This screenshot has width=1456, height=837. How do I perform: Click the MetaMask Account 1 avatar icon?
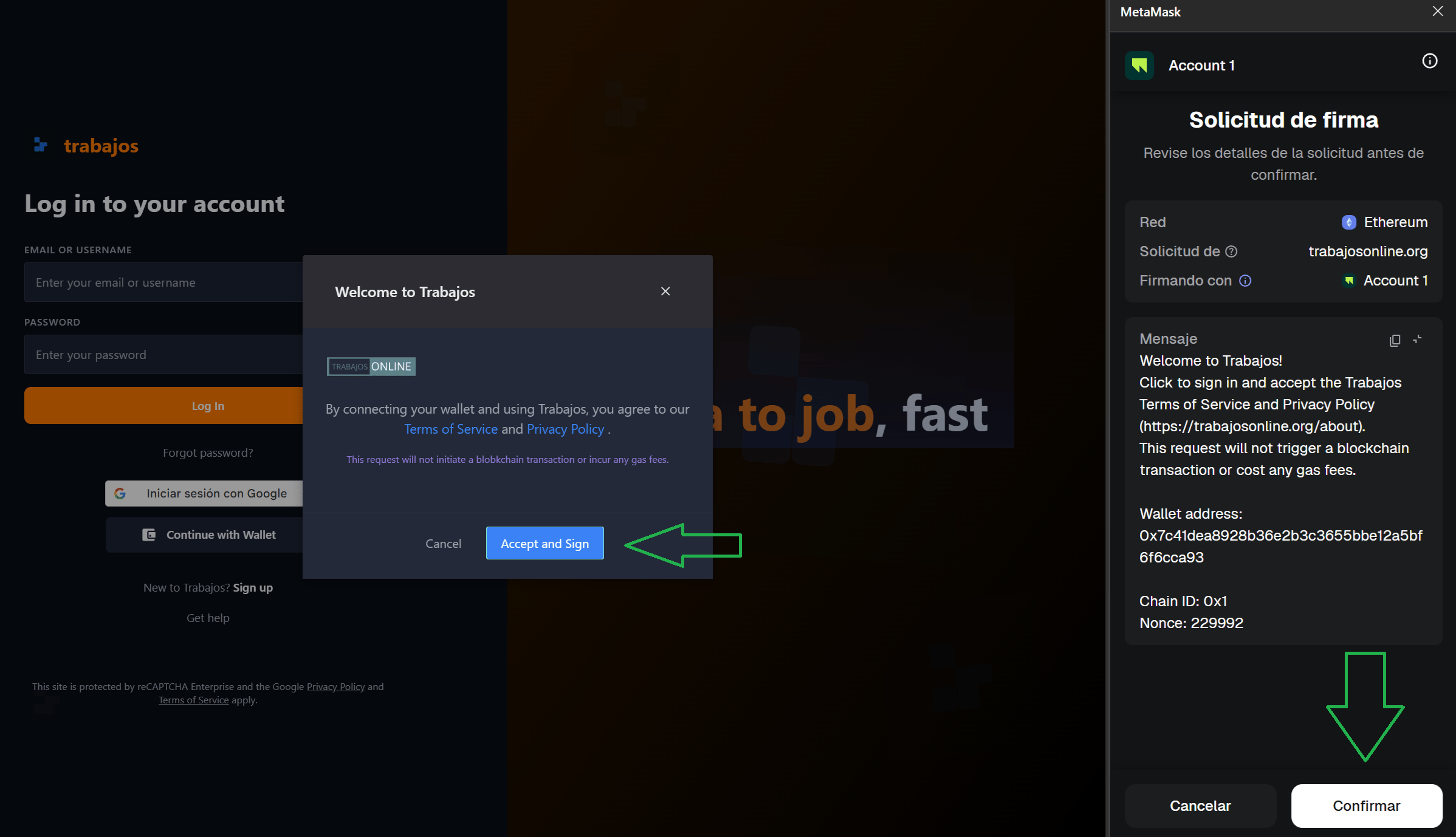(1139, 66)
